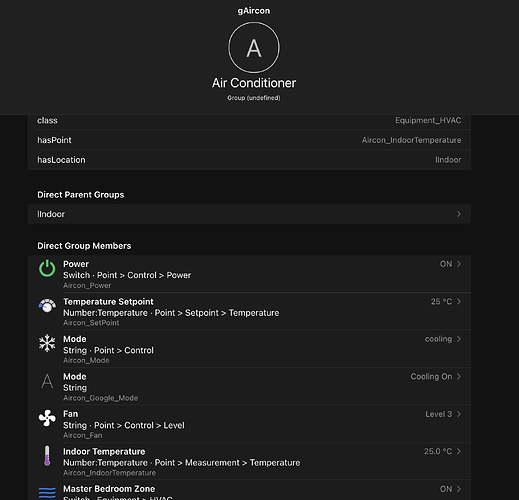Click the Aircon_IndoorTemperature hasPoint value

pyautogui.click(x=411, y=140)
